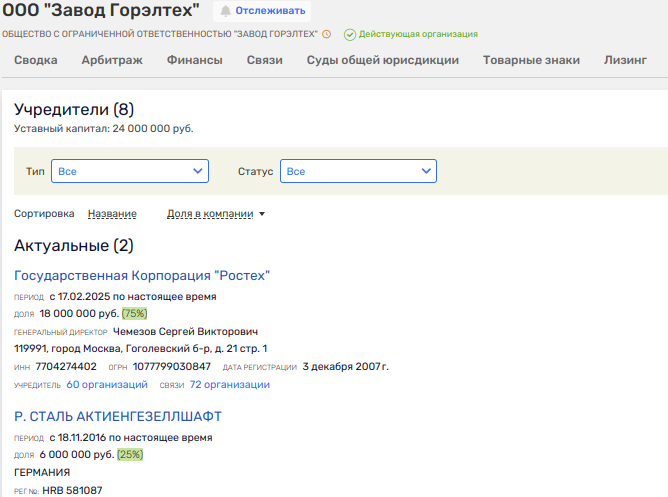This screenshot has height=497, width=668.
Task: Click ИНН value 7704274402
Action: click(x=66, y=367)
